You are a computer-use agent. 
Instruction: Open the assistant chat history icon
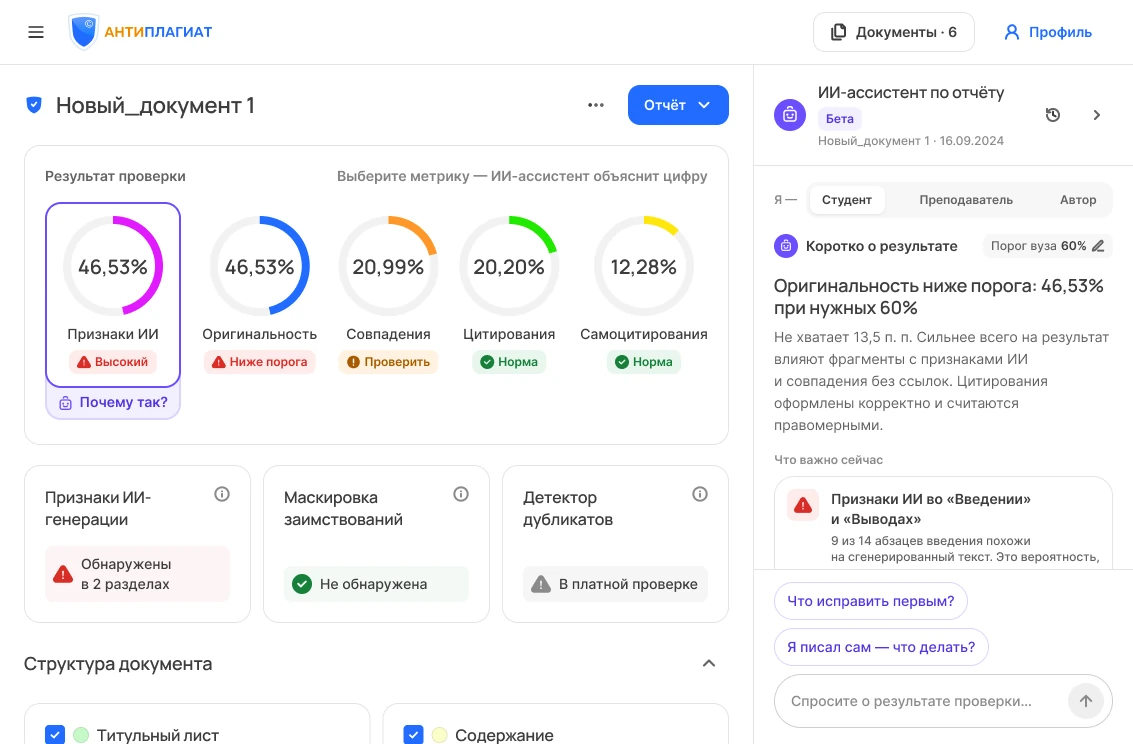(x=1053, y=115)
